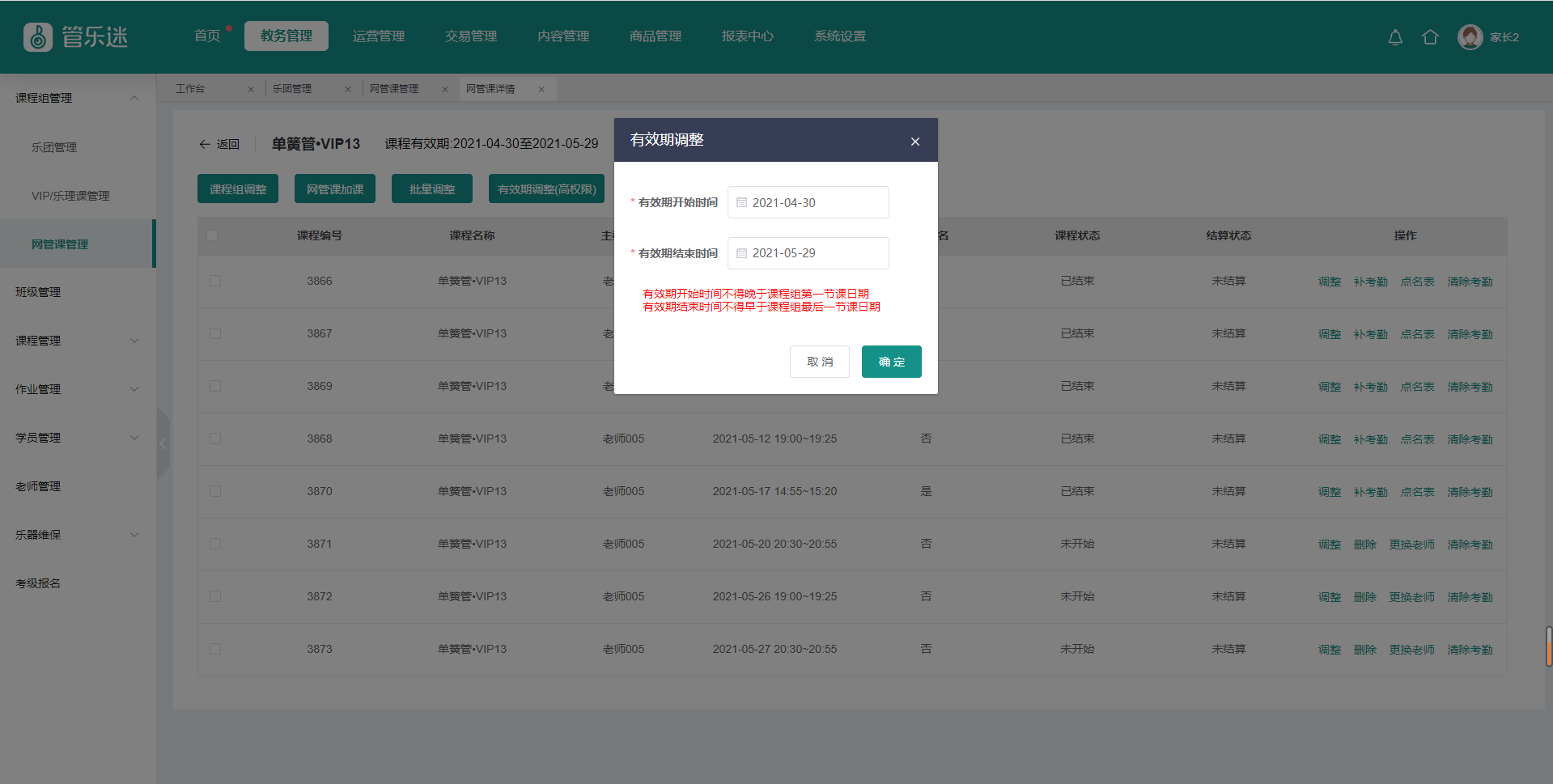Collapse the 课程组管理 sidebar section
Viewport: 1553px width, 784px height.
click(x=134, y=98)
